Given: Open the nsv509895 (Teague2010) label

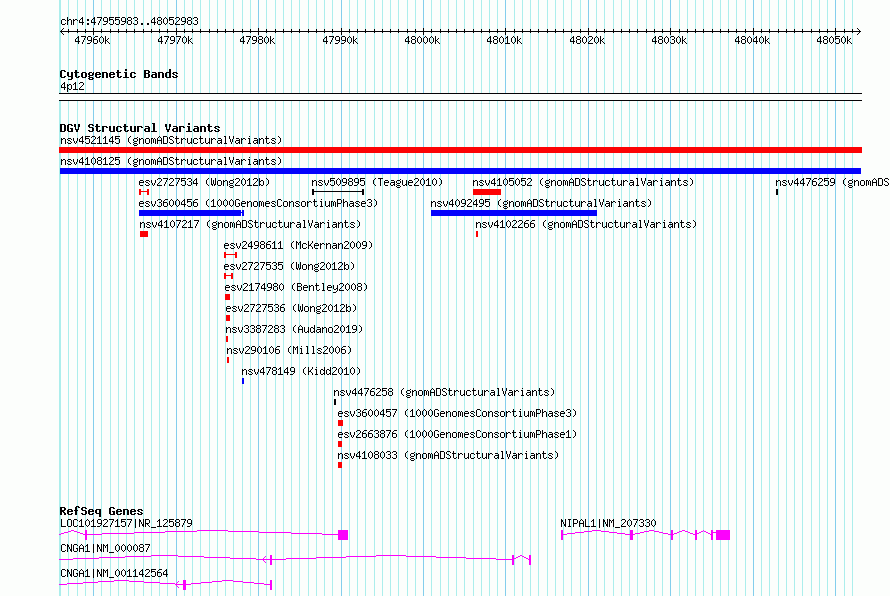Looking at the screenshot, I should [377, 182].
